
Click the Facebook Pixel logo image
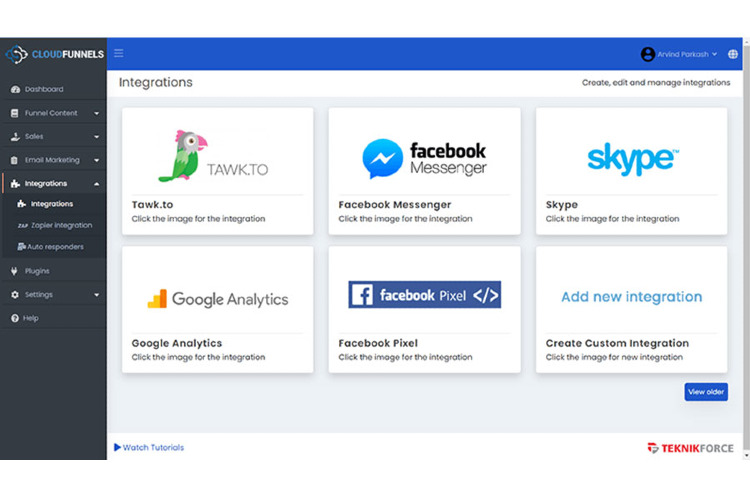[x=424, y=295]
